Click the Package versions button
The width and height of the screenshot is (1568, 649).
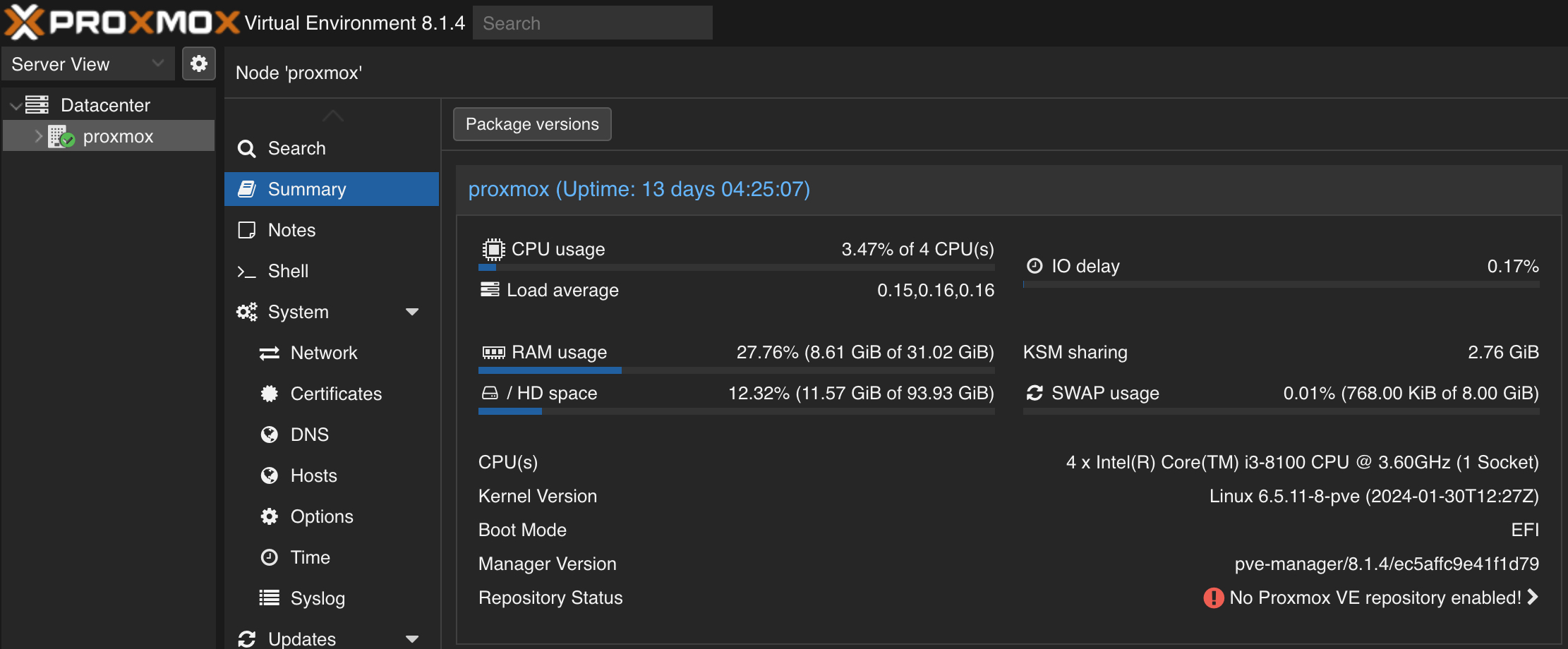click(x=532, y=124)
